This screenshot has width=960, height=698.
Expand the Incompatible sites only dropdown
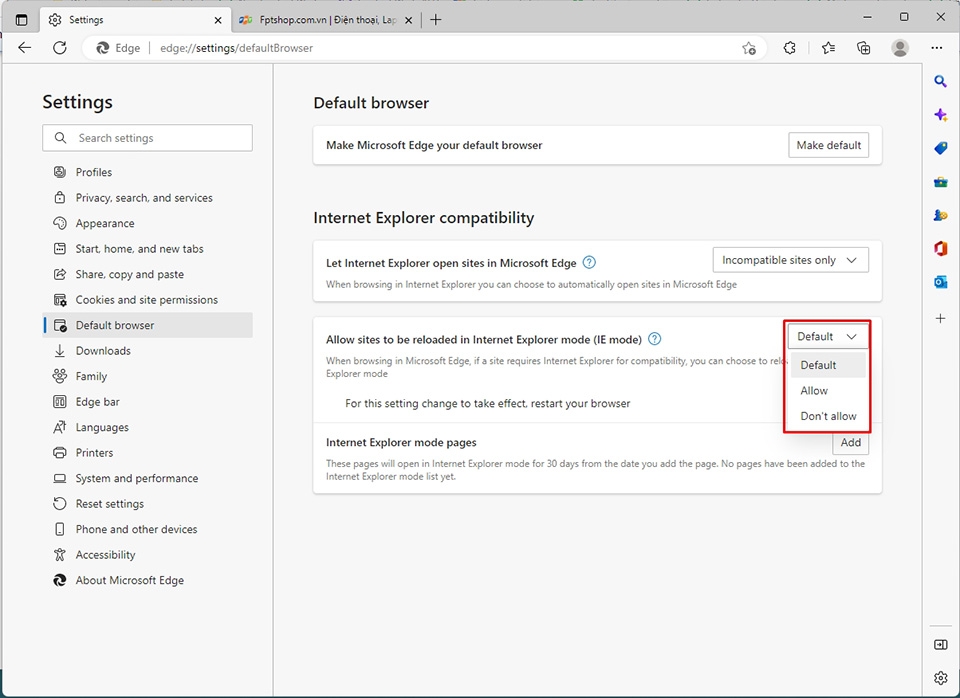pyautogui.click(x=790, y=260)
